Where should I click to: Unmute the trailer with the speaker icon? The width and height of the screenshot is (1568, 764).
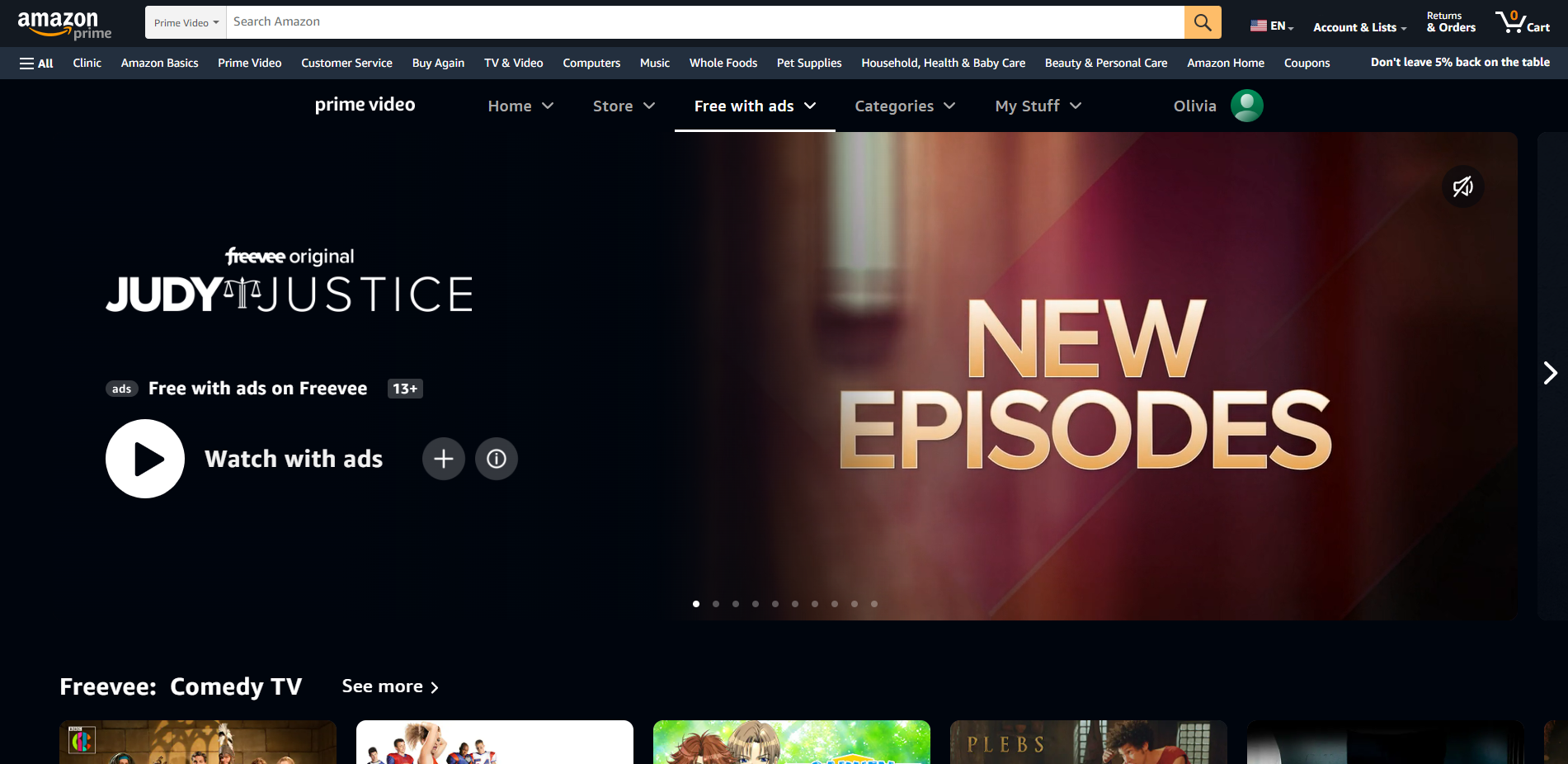[x=1462, y=187]
